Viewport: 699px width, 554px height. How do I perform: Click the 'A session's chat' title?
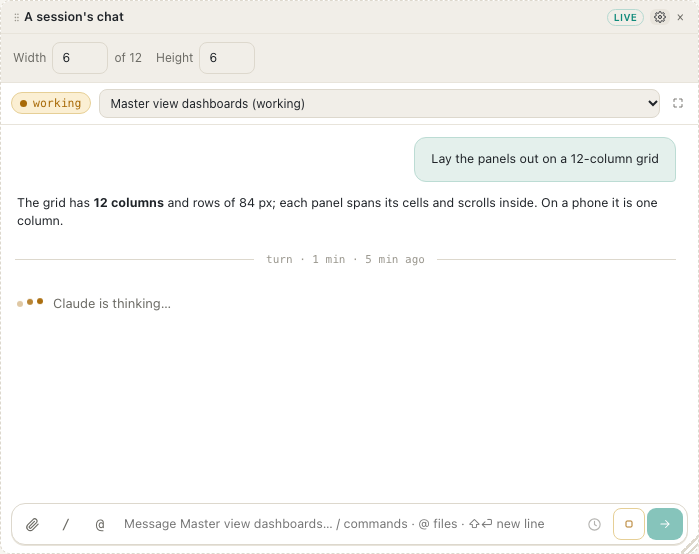click(x=74, y=17)
